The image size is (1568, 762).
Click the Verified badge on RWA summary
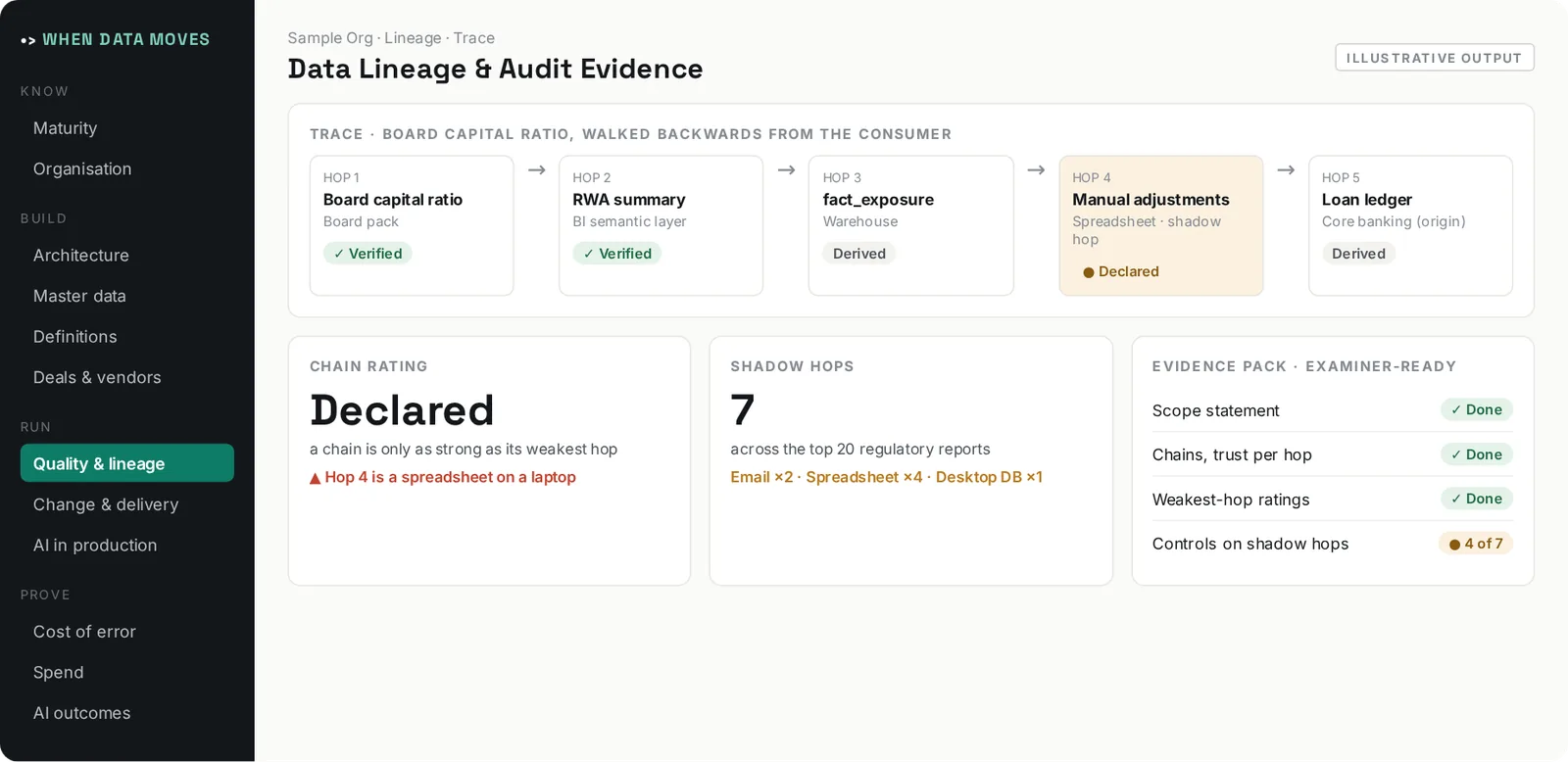pos(617,254)
